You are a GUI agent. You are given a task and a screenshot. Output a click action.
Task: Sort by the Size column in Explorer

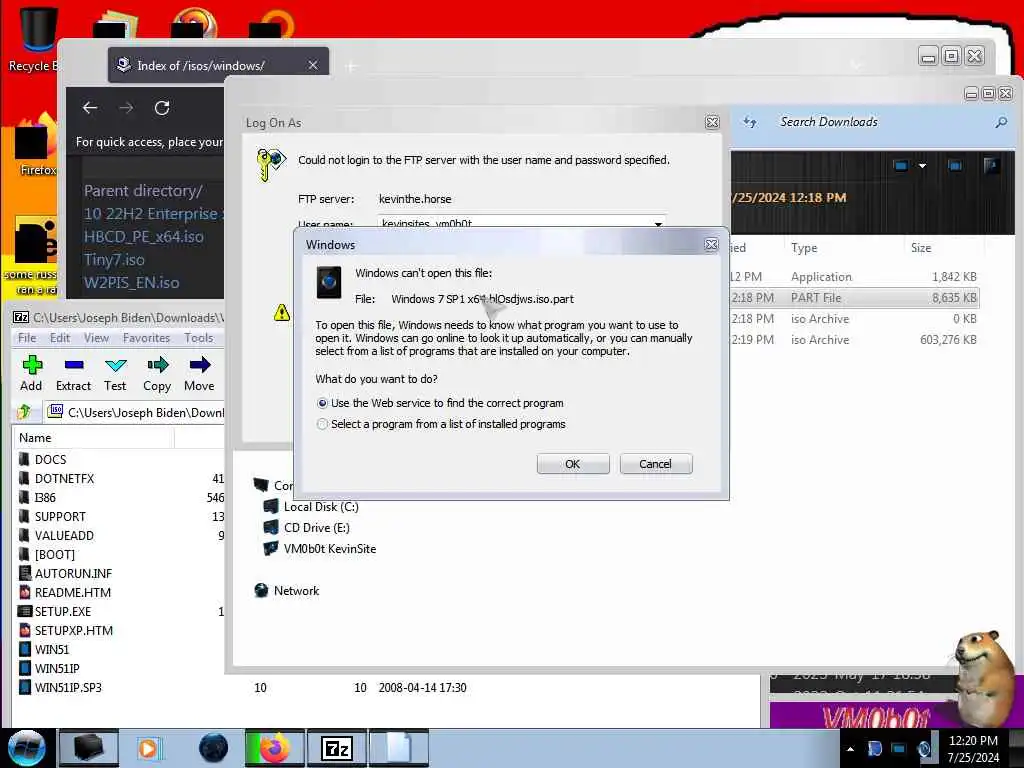(x=921, y=248)
